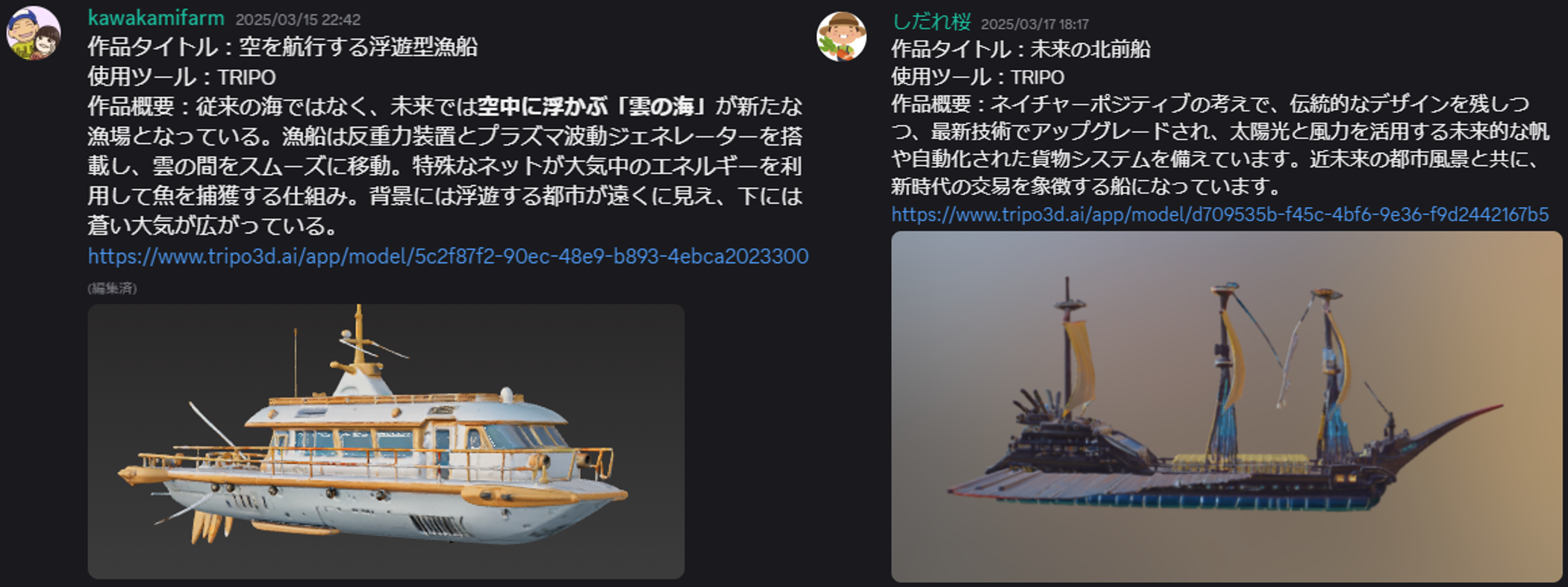Image resolution: width=1568 pixels, height=587 pixels.
Task: Click the (編集済) edited label
Action: point(112,288)
